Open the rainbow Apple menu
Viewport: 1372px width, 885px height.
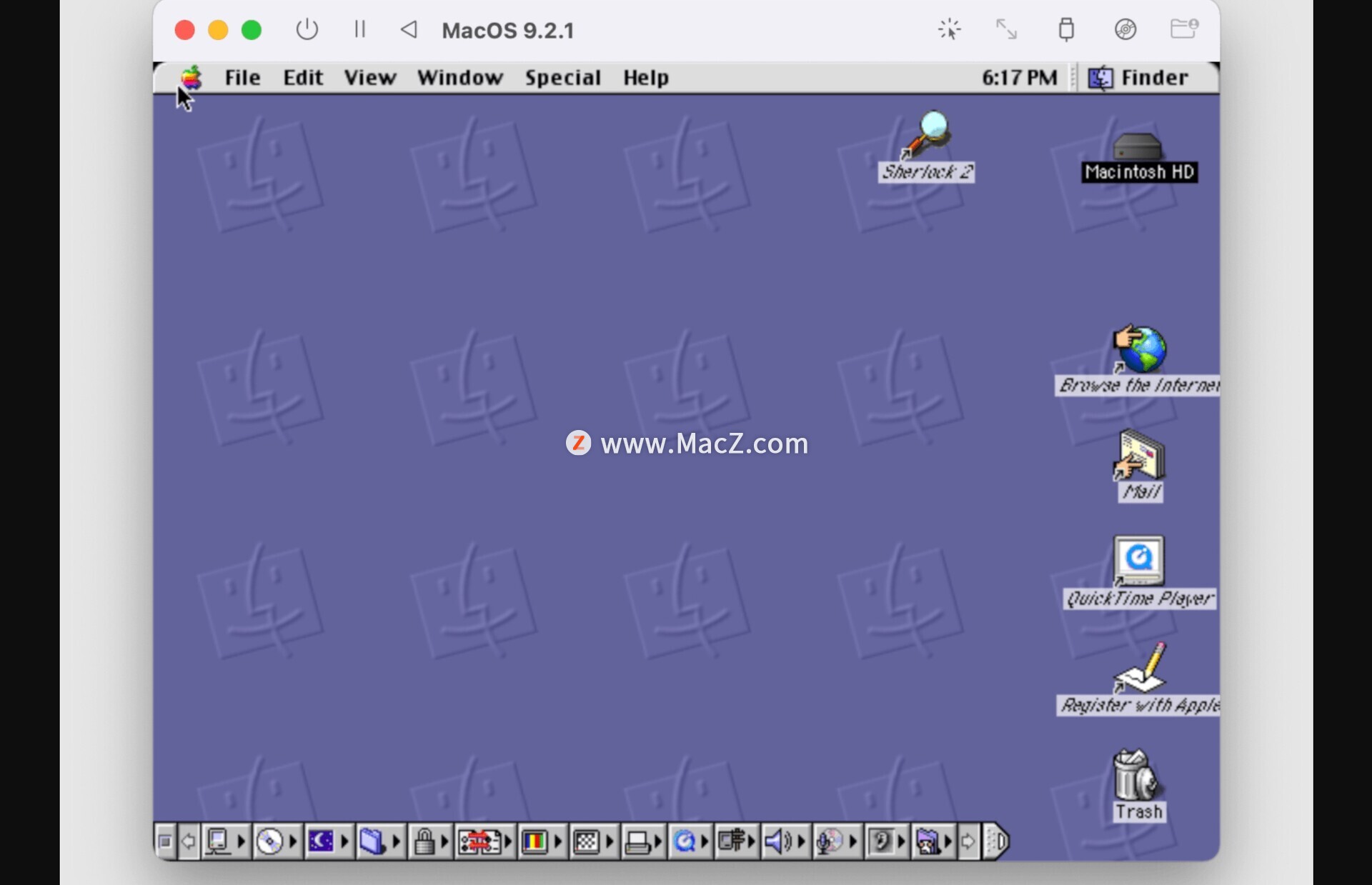pyautogui.click(x=191, y=77)
